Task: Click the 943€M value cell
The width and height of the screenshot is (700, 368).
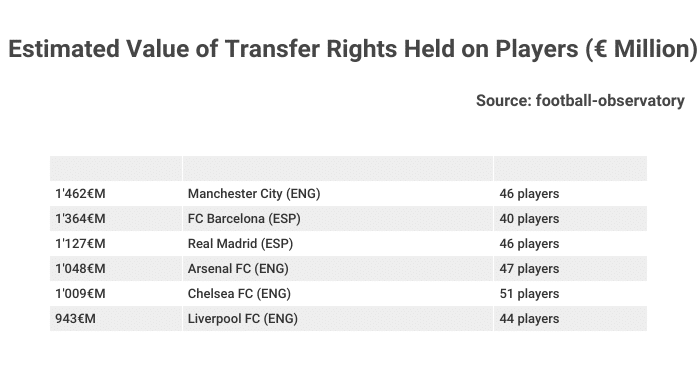Action: pos(116,319)
